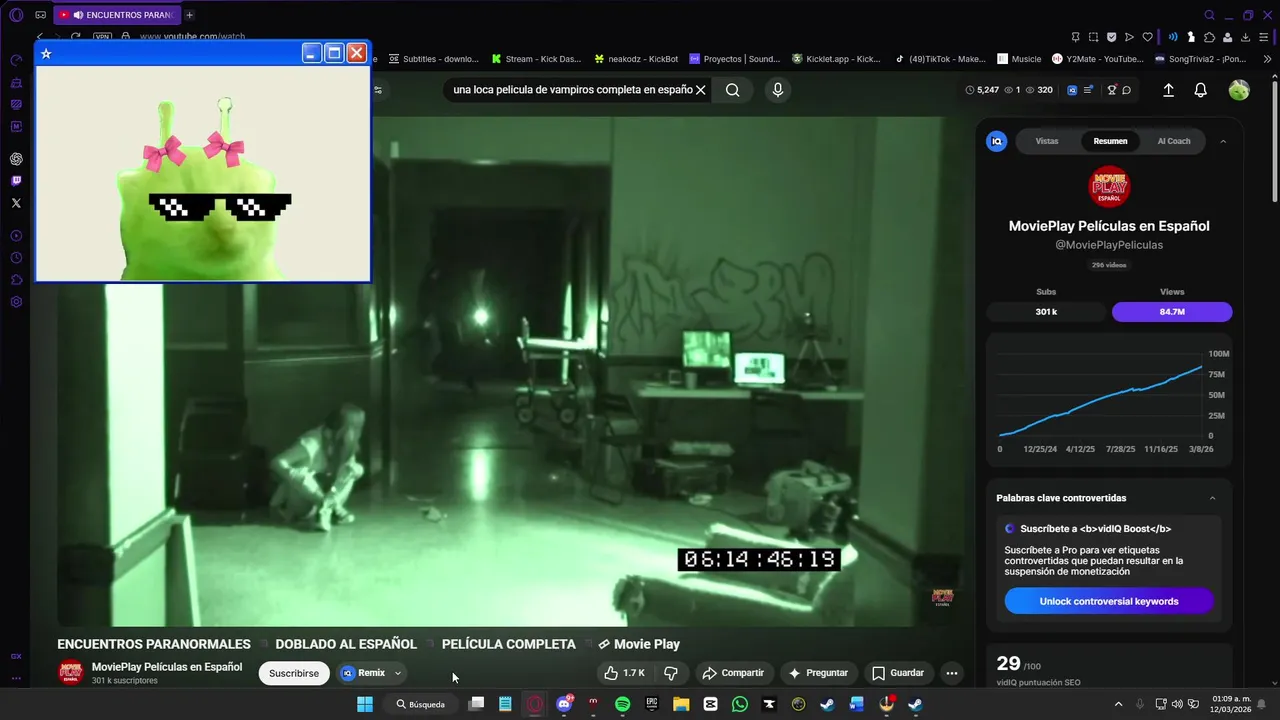This screenshot has width=1280, height=720.
Task: Open the Stream - Kick Dashboard bookmark
Action: (x=536, y=59)
